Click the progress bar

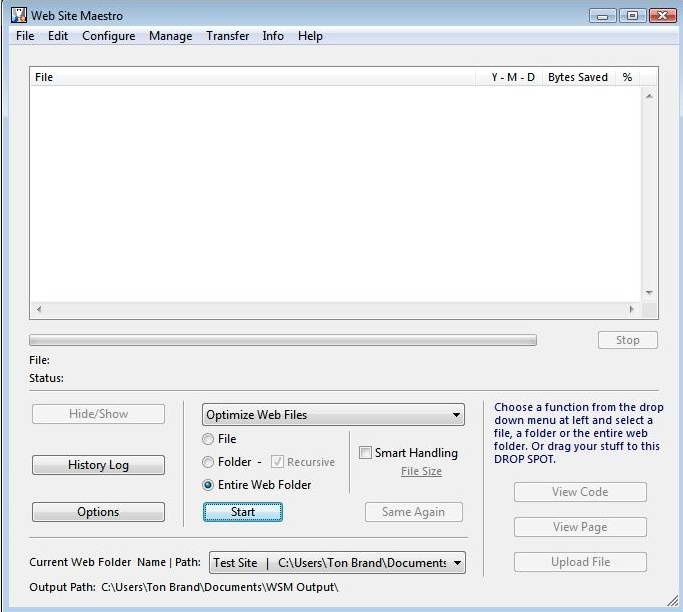click(x=283, y=340)
